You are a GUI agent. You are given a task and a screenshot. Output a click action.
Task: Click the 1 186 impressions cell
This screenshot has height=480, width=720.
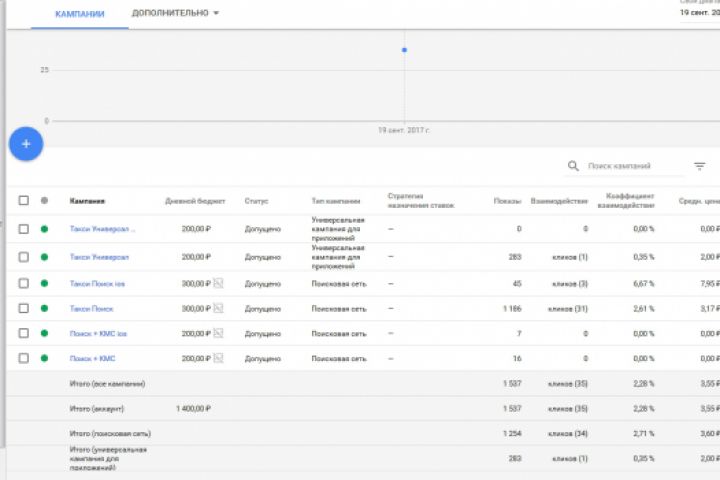512,309
